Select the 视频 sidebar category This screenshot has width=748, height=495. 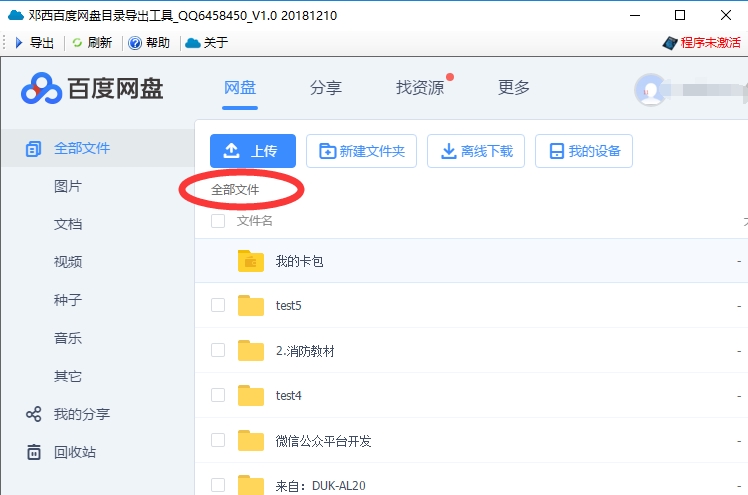68,262
